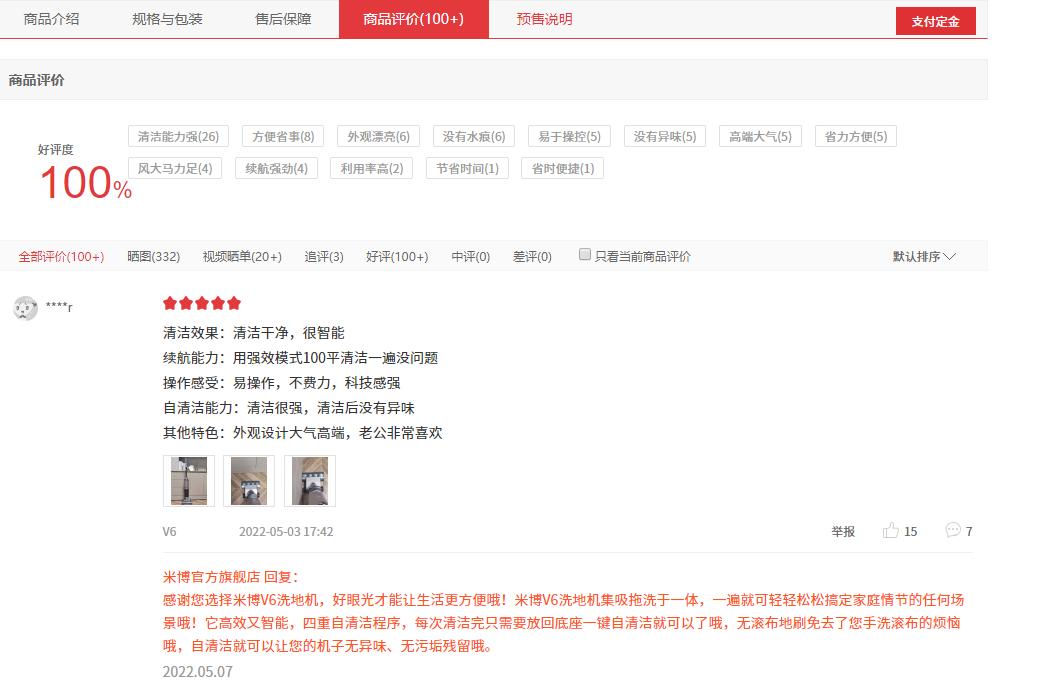
Task: Click the red 支付定金 button
Action: (x=934, y=20)
